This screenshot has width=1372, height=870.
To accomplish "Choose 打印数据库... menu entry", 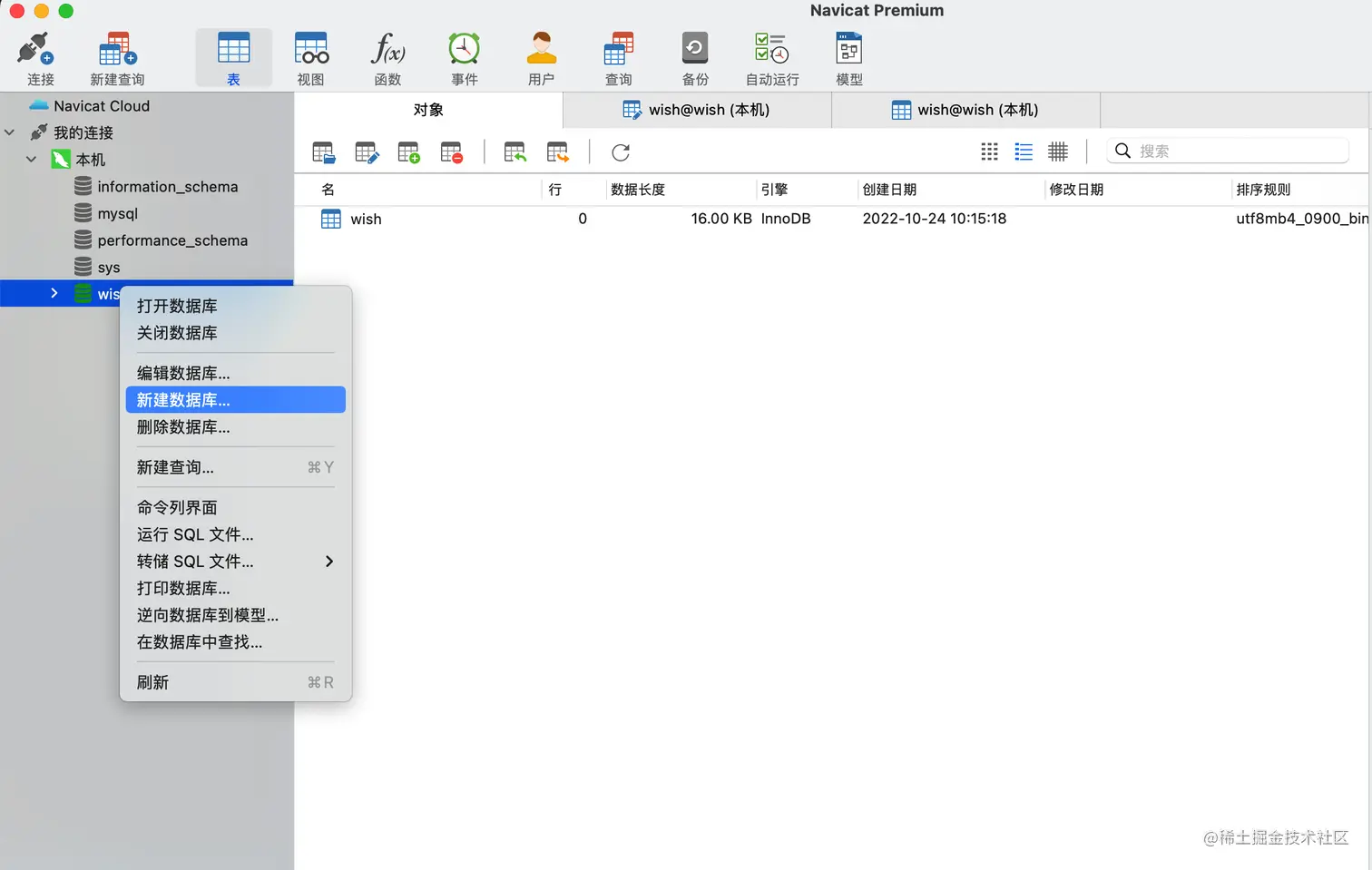I will (x=236, y=588).
